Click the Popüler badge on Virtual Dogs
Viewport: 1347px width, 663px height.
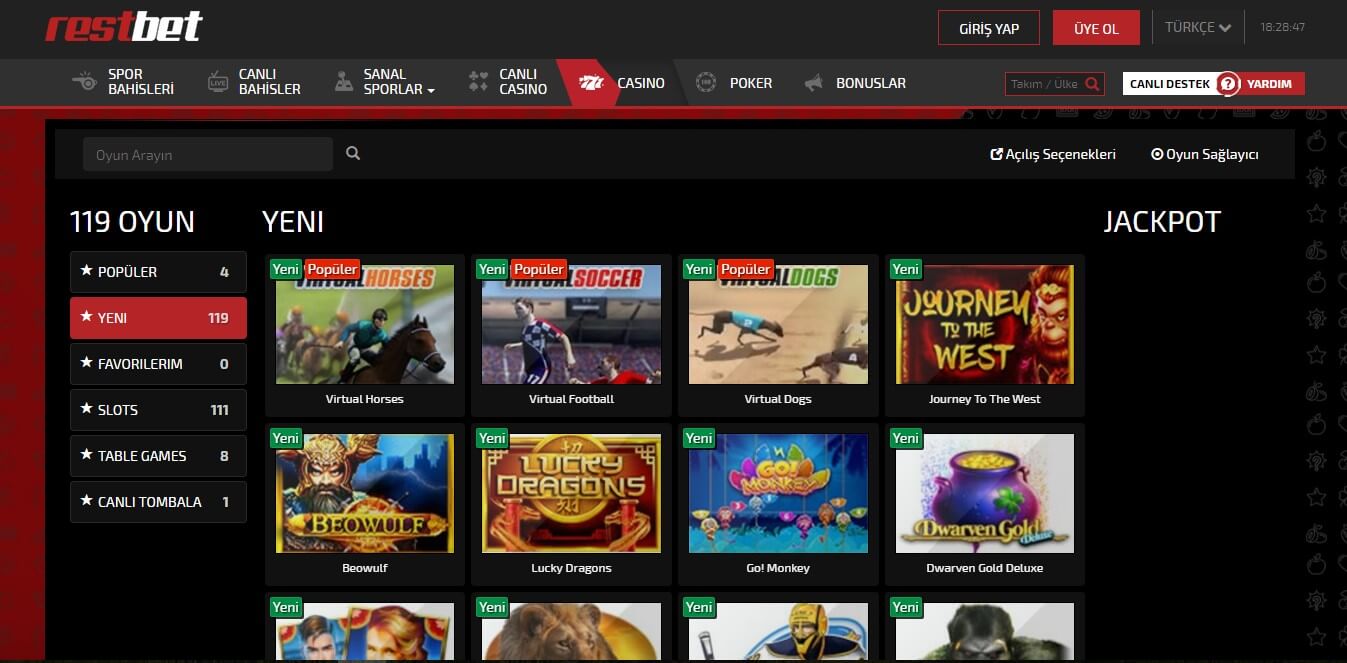[x=746, y=269]
